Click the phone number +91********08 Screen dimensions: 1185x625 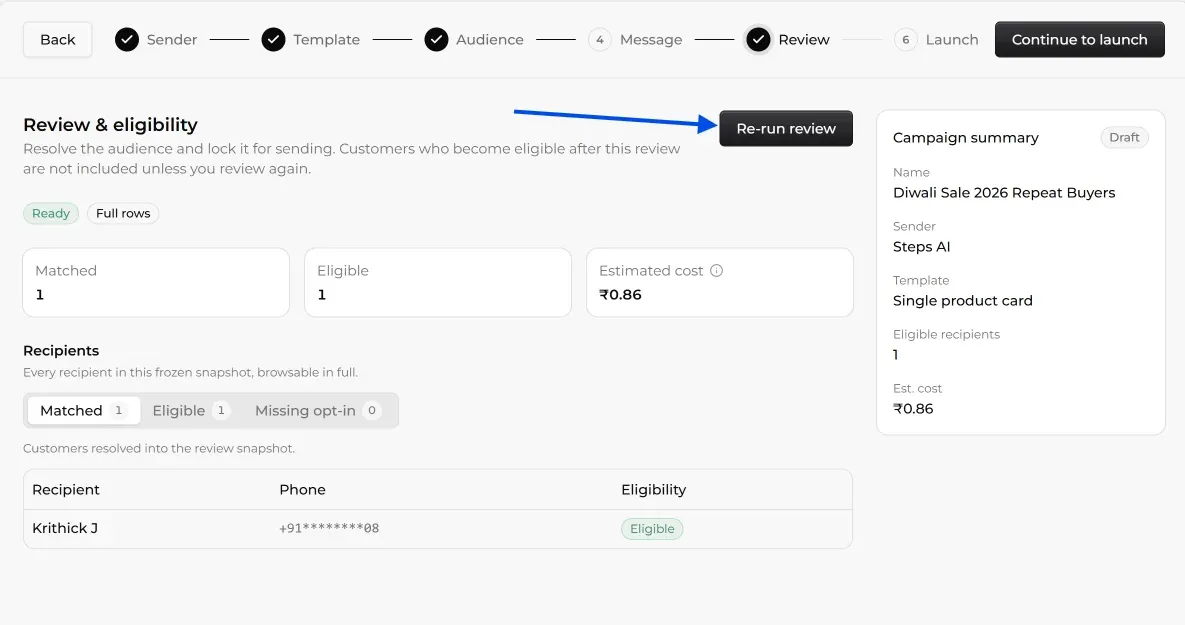[x=329, y=528]
